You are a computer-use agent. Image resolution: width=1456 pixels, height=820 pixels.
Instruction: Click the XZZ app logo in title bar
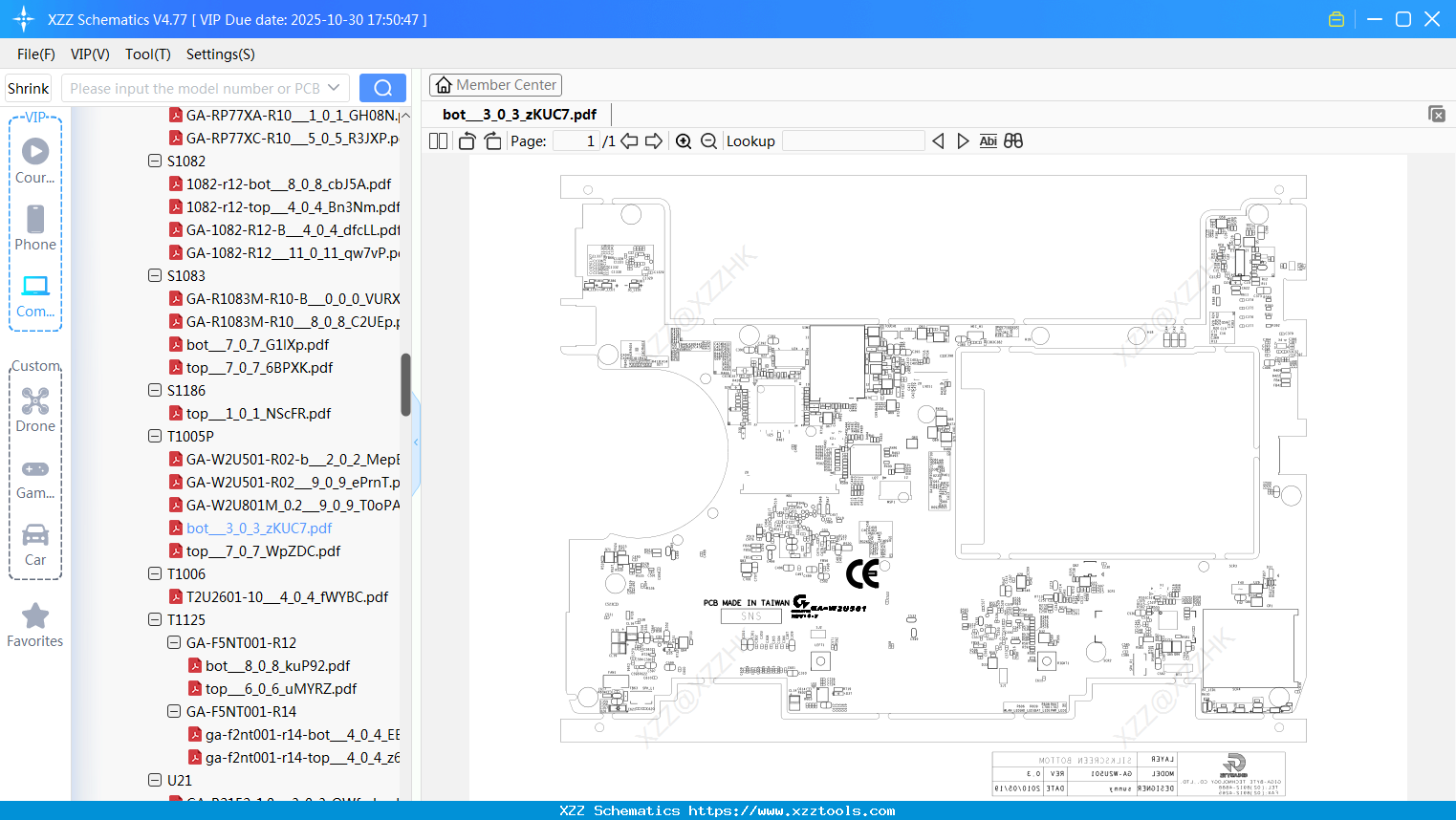pos(23,19)
